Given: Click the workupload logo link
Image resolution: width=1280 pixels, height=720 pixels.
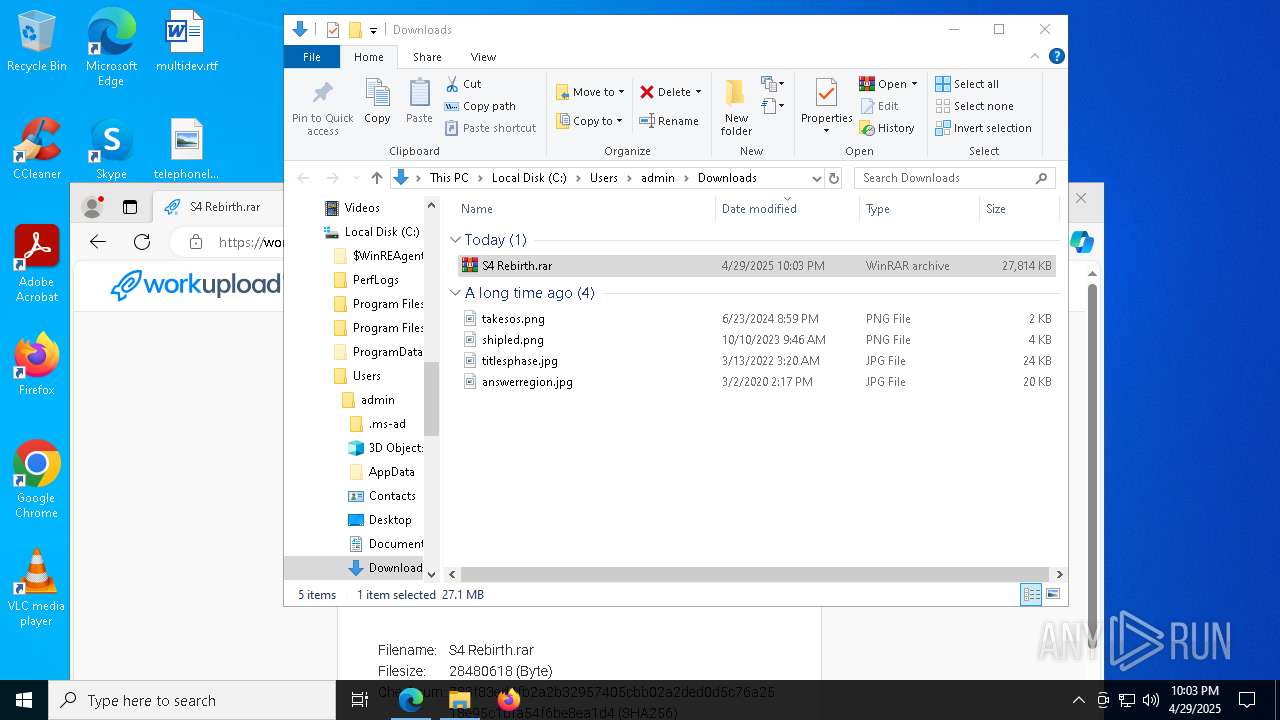Looking at the screenshot, I should 196,285.
